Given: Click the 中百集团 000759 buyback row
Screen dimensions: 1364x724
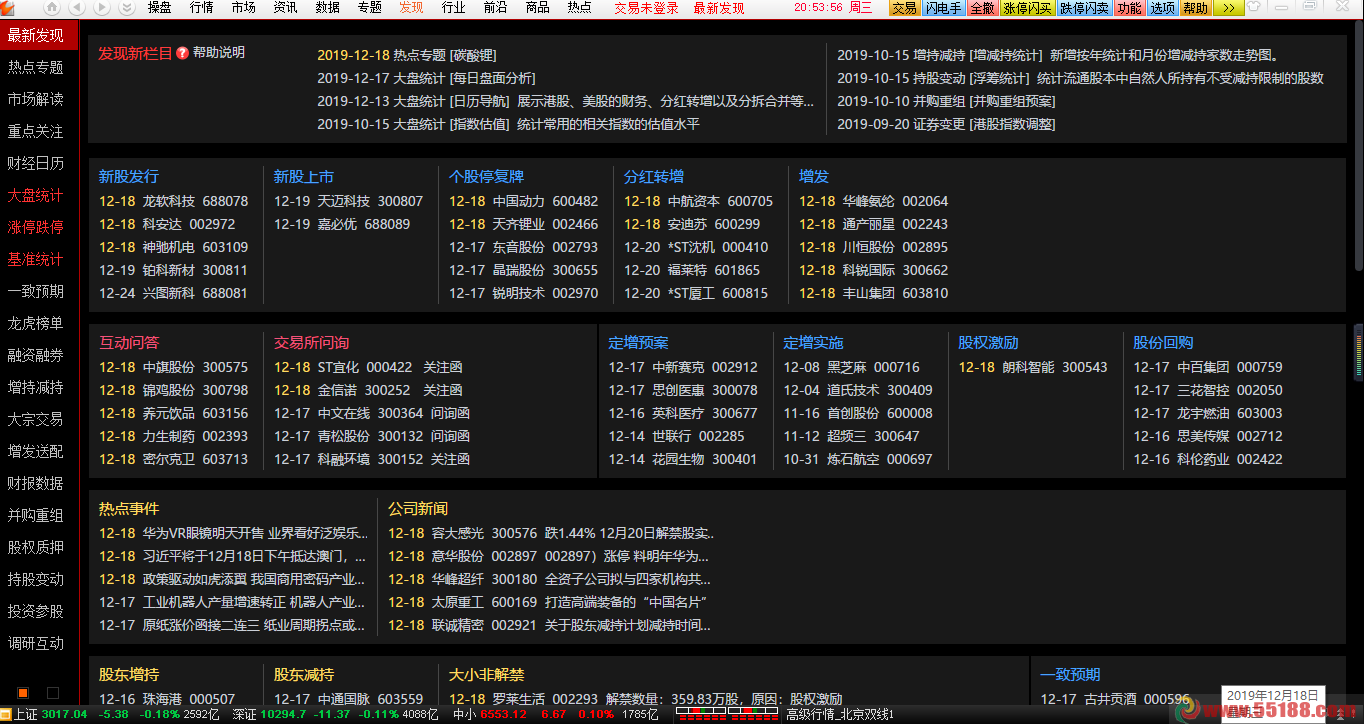Looking at the screenshot, I should pos(1208,367).
